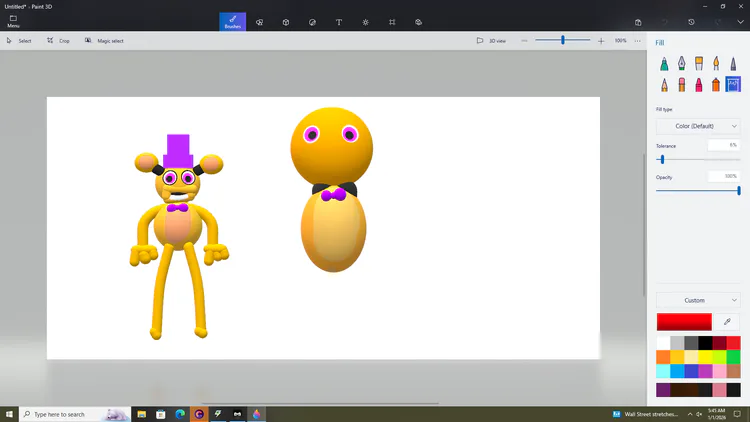Open Microsoft Edge from the taskbar
This screenshot has width=750, height=422.
tap(180, 414)
